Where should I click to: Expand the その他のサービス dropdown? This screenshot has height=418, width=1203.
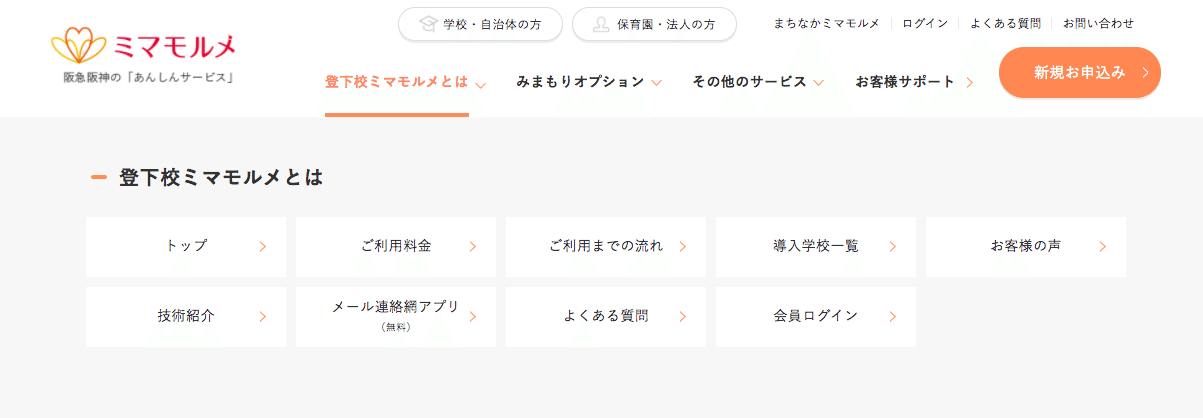(x=758, y=82)
